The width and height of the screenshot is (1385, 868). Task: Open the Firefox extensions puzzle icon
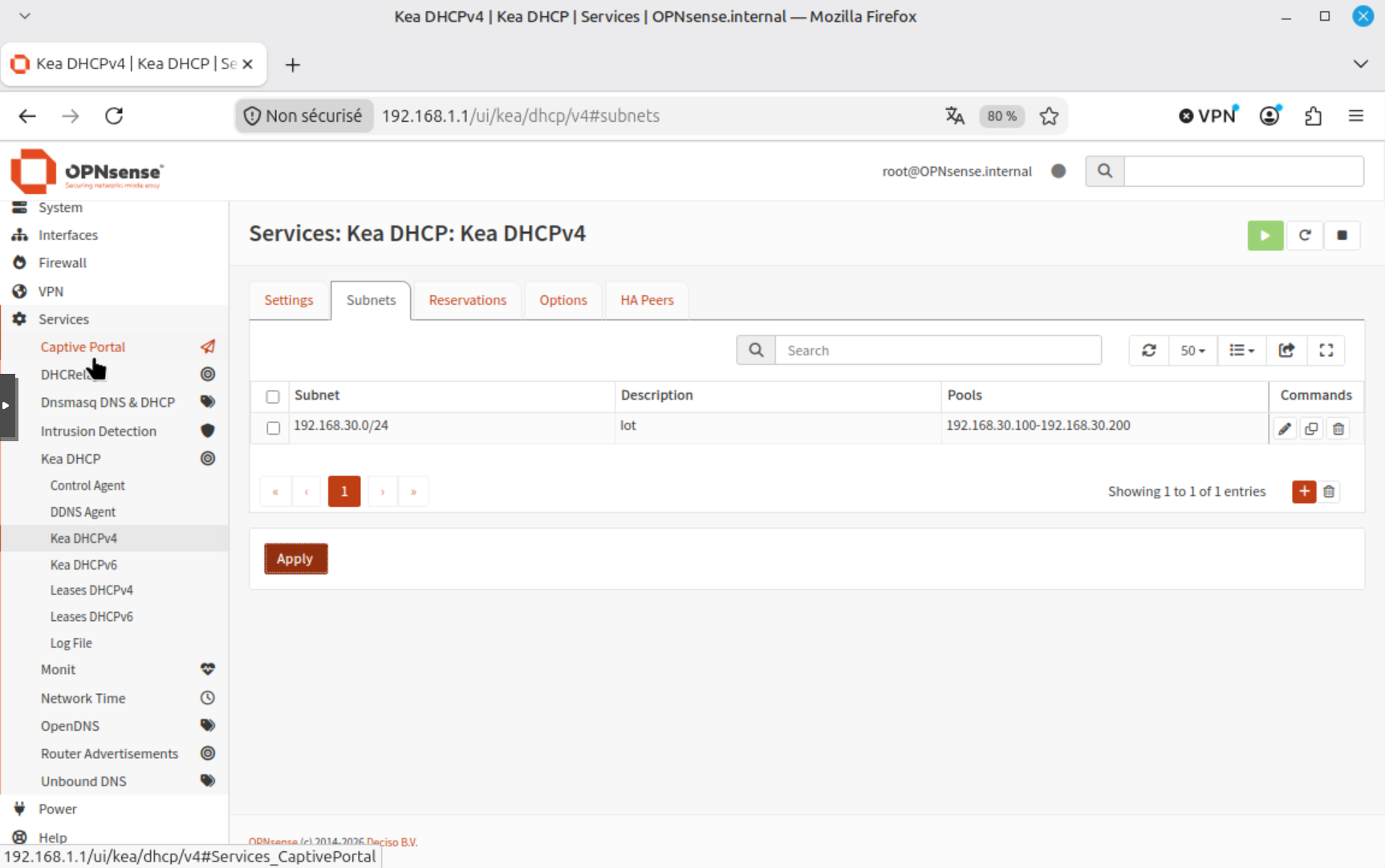point(1313,116)
